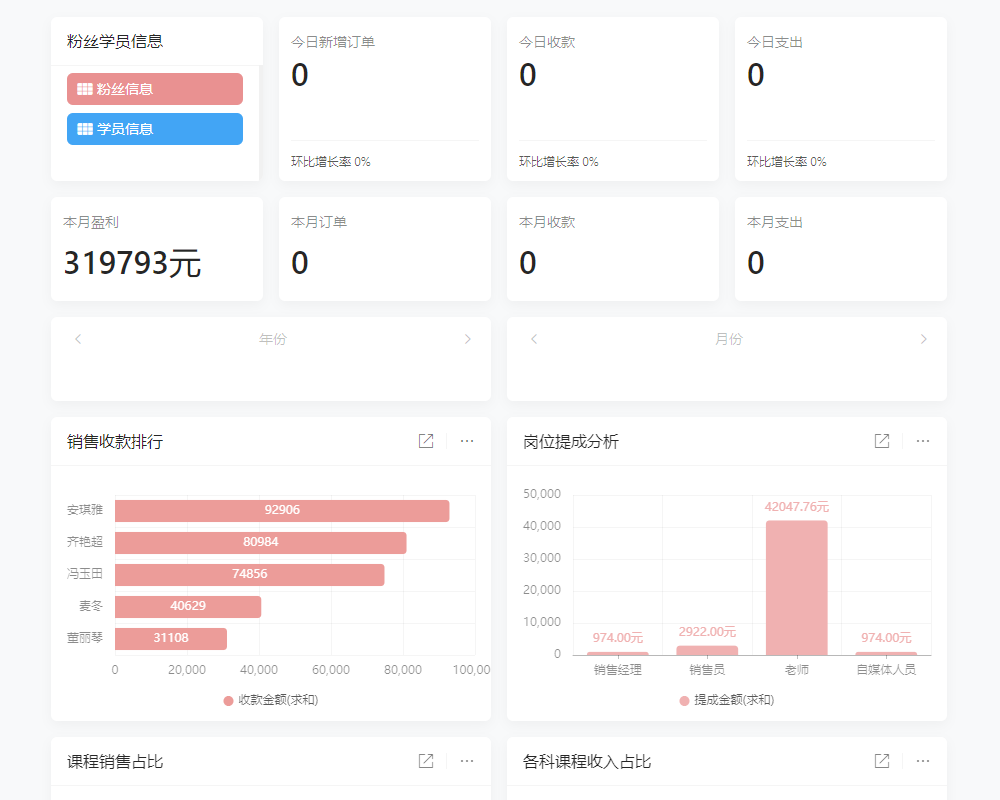The height and width of the screenshot is (800, 1000).
Task: Click right chevron of the 月份 selector
Action: [x=923, y=338]
